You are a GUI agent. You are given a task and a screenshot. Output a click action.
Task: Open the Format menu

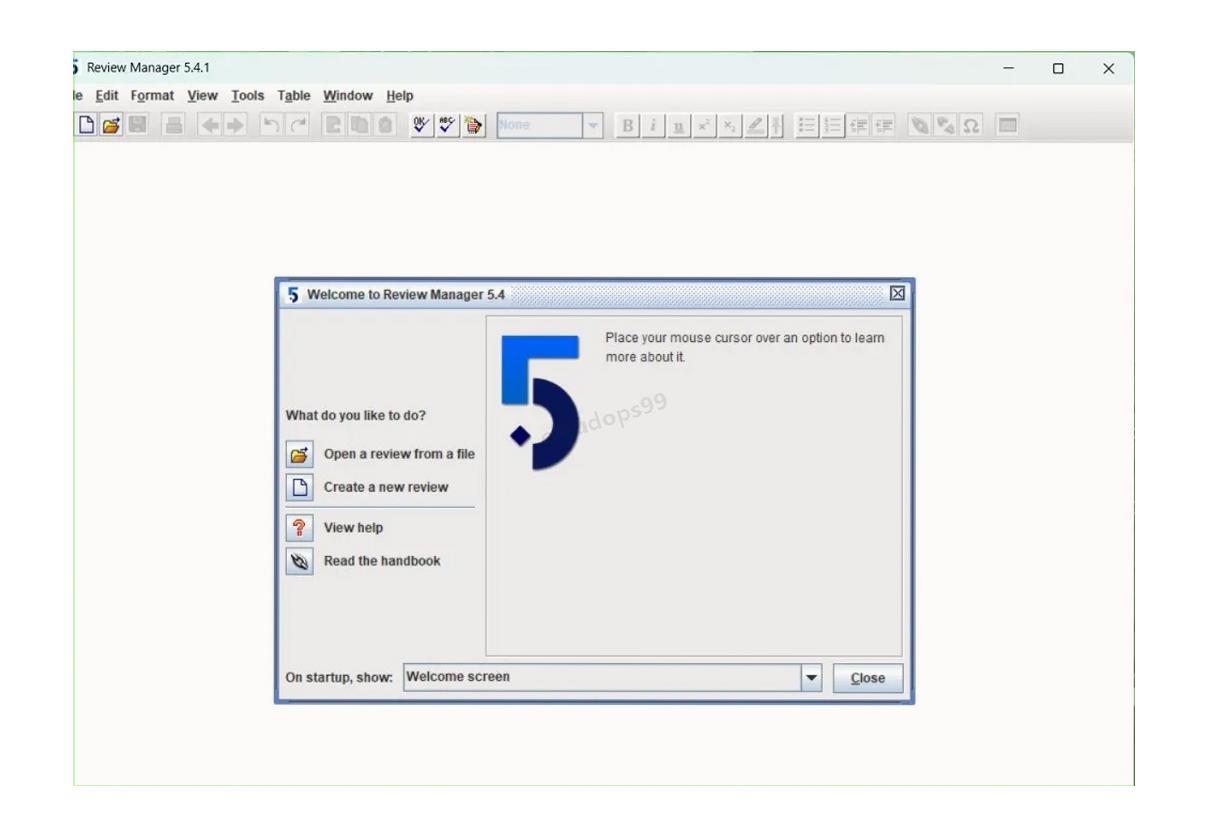(x=152, y=96)
